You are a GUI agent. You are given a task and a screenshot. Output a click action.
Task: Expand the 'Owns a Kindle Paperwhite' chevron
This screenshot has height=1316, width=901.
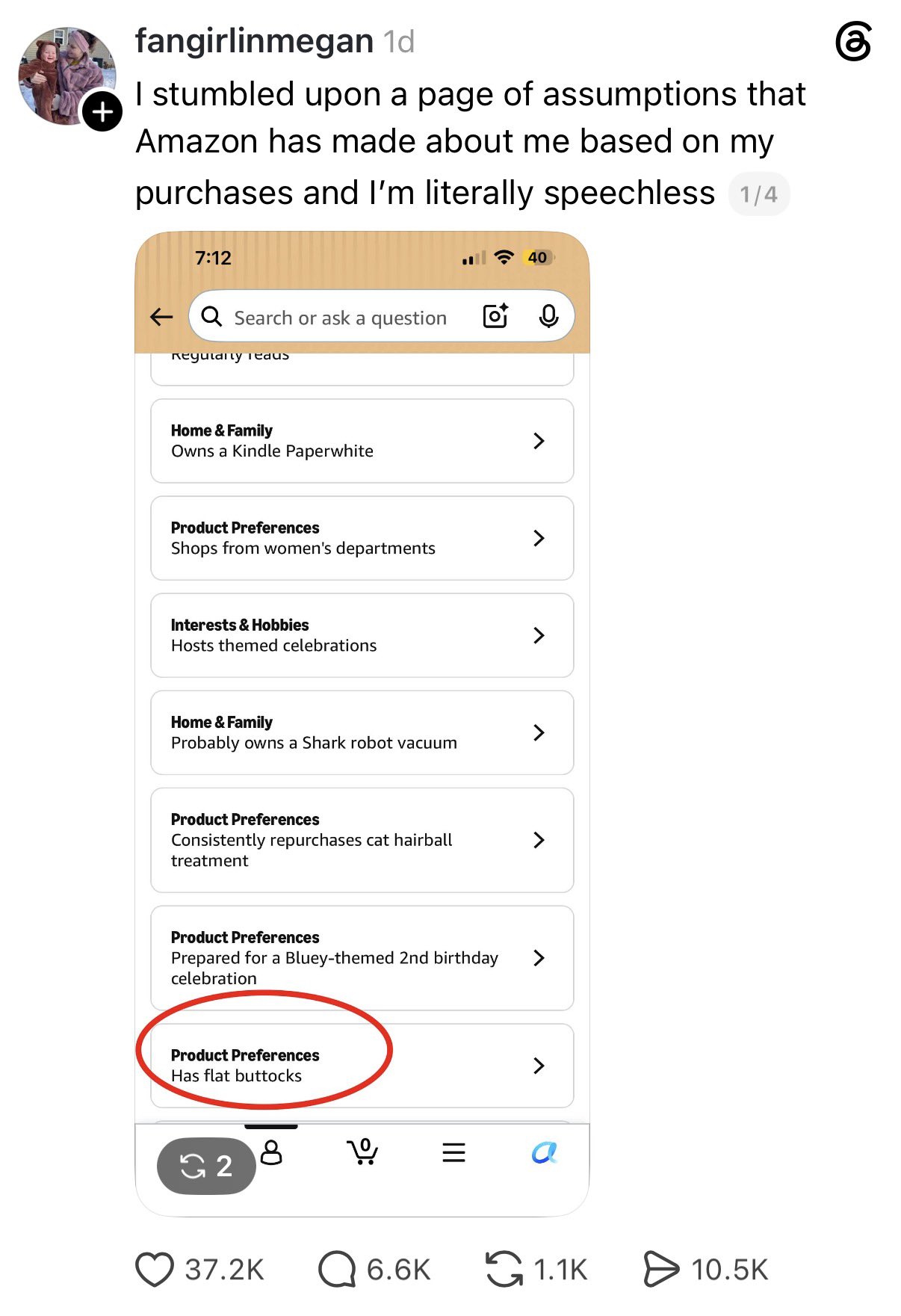click(x=539, y=441)
